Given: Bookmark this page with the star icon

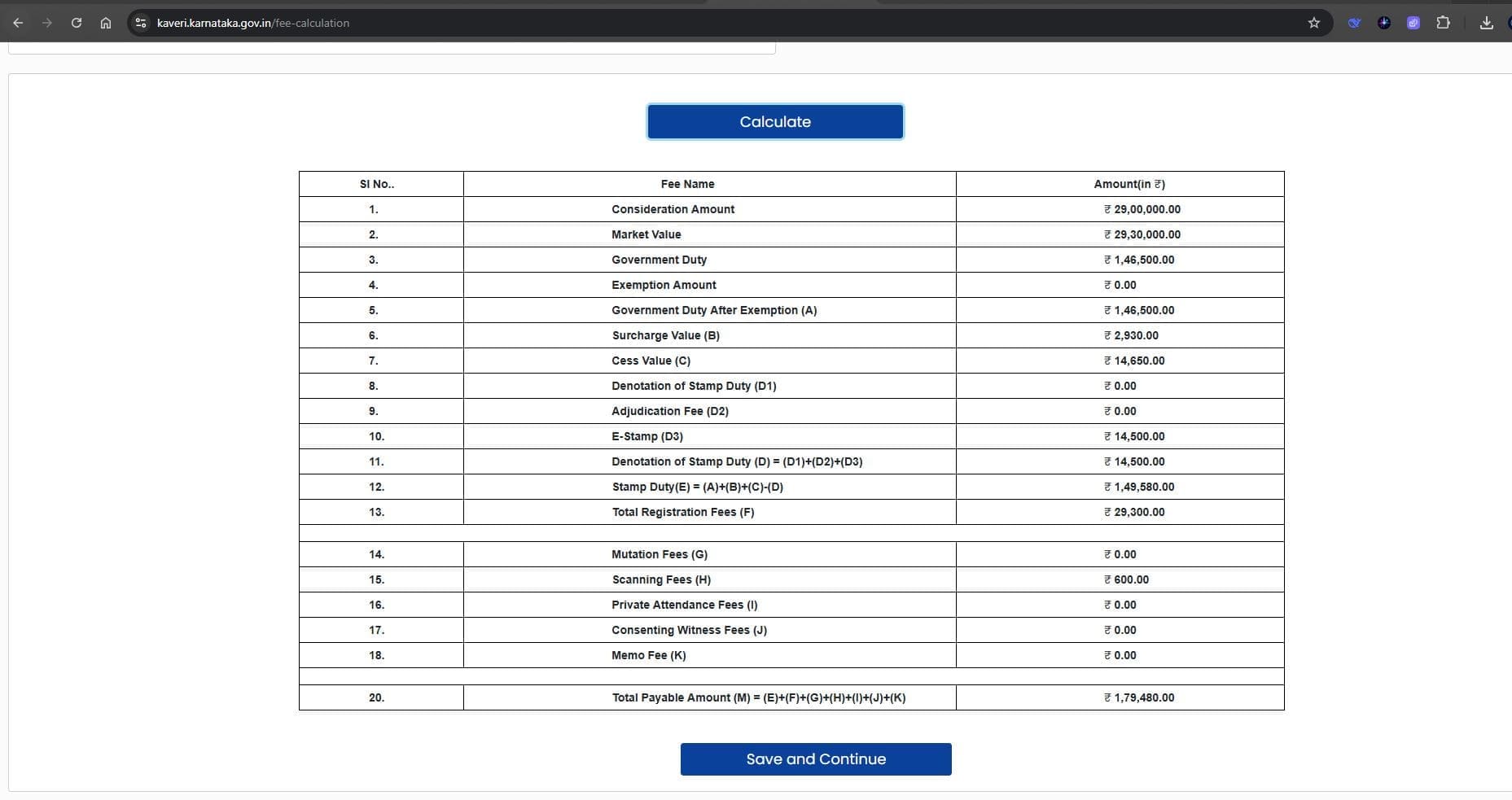Looking at the screenshot, I should 1313,23.
